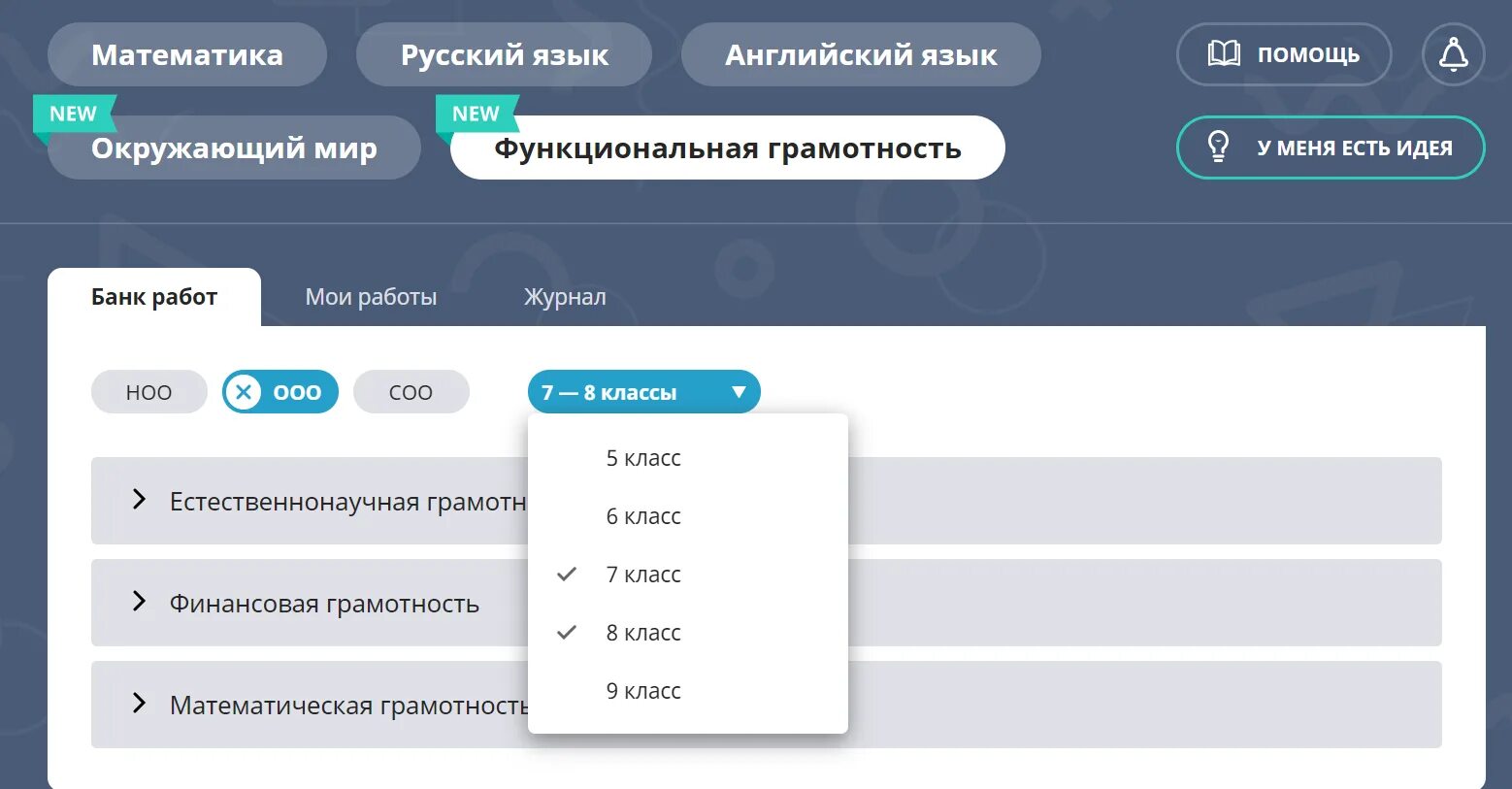This screenshot has width=1512, height=789.
Task: Expand the Математическая грамотность section
Action: pos(138,705)
